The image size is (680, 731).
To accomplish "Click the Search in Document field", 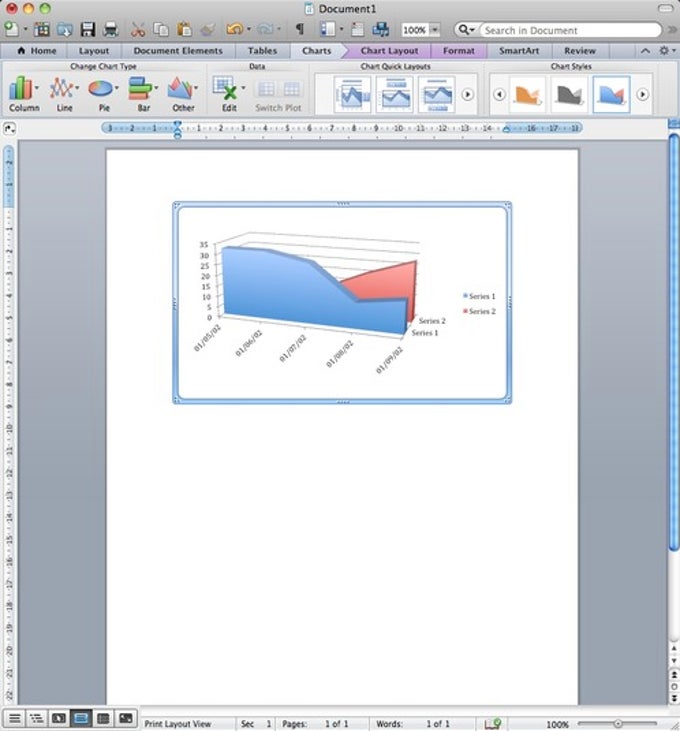I will pos(570,30).
